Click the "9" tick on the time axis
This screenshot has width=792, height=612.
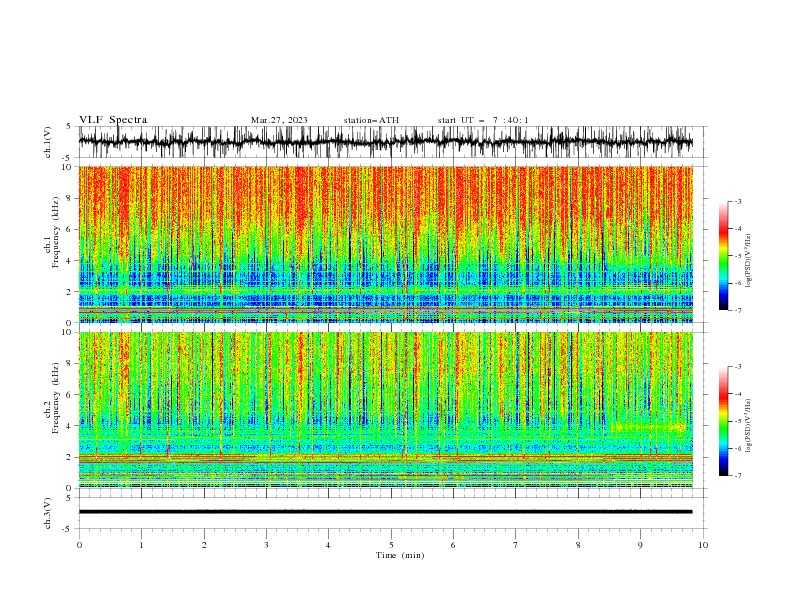pyautogui.click(x=640, y=545)
